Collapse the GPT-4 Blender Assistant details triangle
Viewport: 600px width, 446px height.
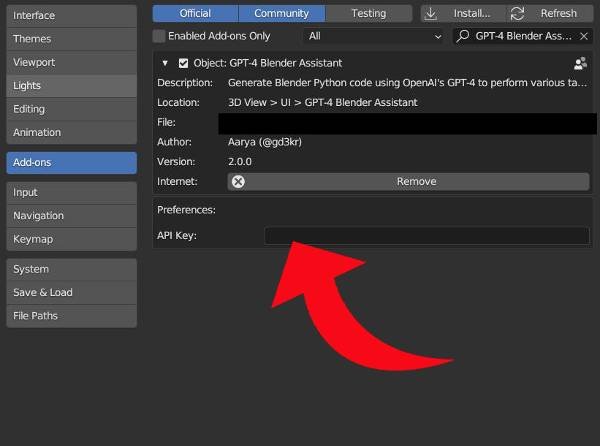click(x=166, y=63)
